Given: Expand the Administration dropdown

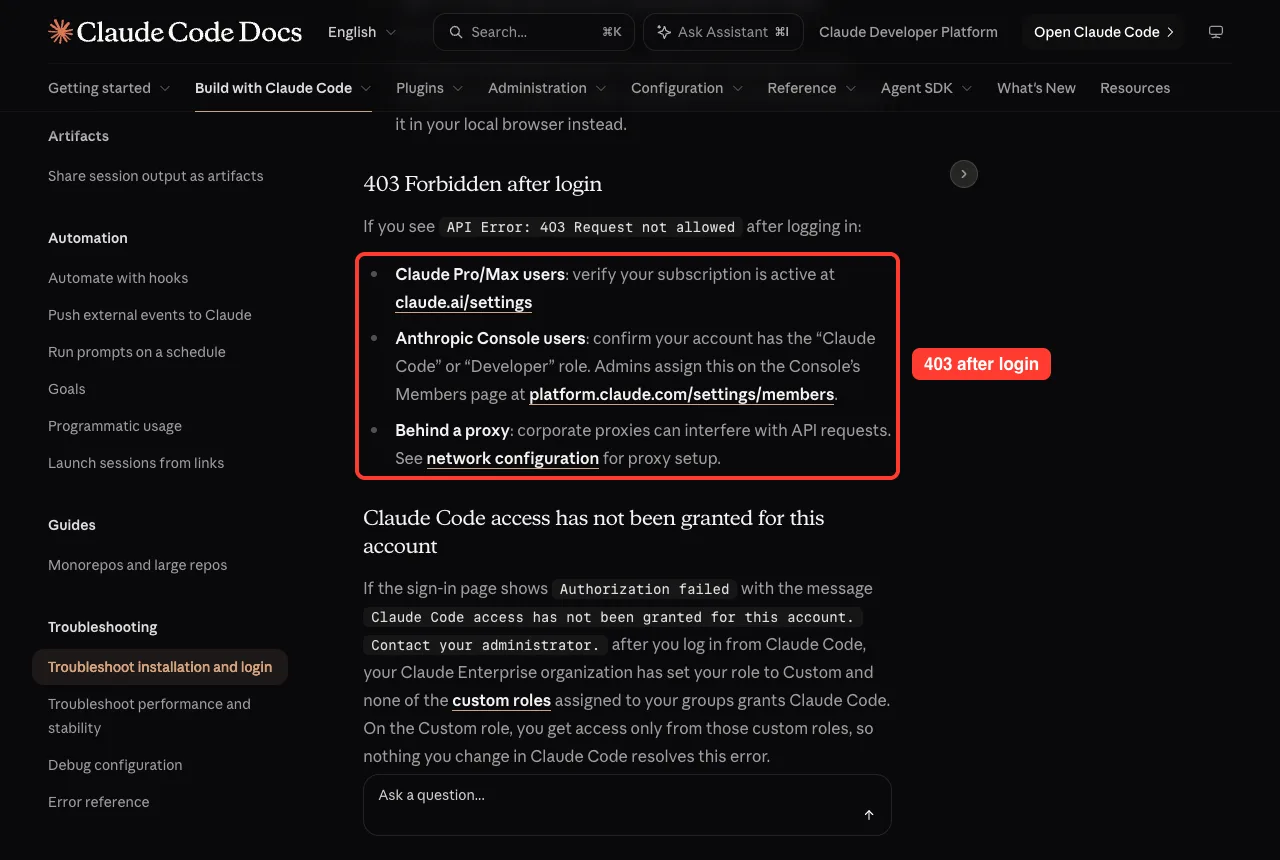Looking at the screenshot, I should (547, 88).
